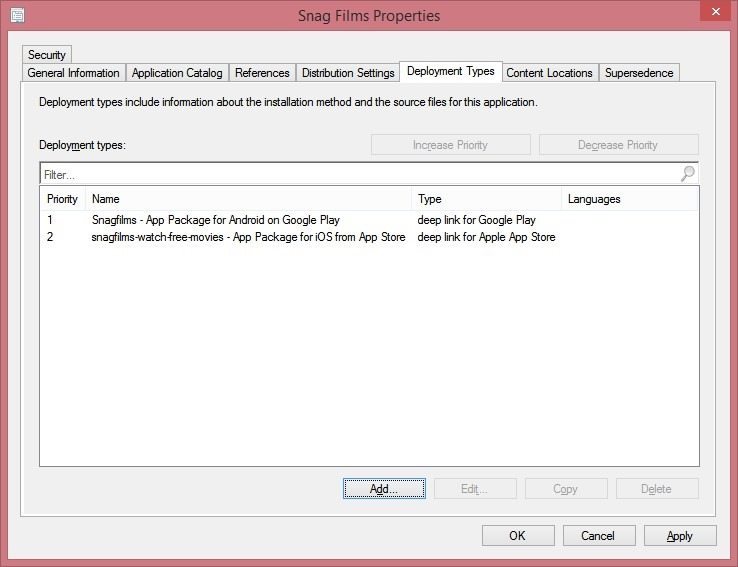Click the window icon in title bar

click(18, 15)
